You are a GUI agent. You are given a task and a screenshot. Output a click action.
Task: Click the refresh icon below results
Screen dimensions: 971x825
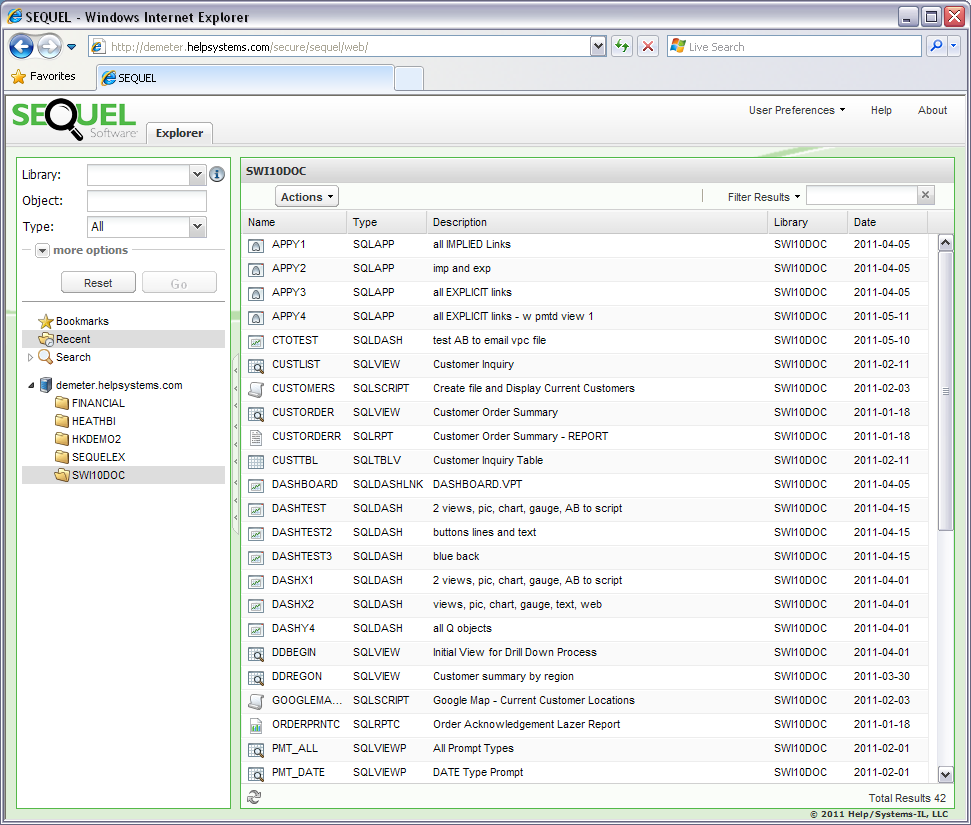254,797
